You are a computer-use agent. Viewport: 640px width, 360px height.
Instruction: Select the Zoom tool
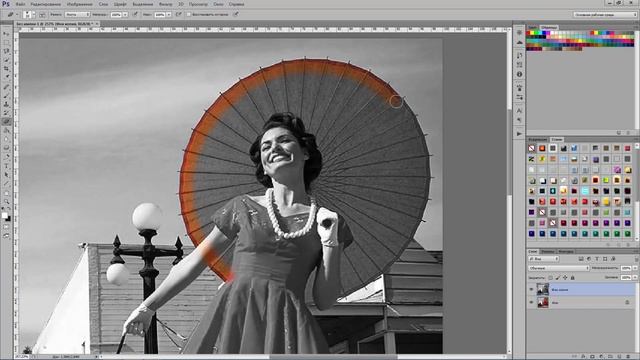click(6, 202)
